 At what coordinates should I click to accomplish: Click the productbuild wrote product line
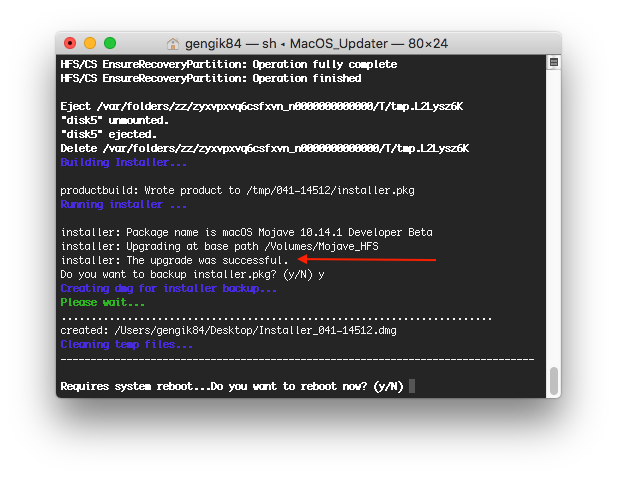click(237, 190)
